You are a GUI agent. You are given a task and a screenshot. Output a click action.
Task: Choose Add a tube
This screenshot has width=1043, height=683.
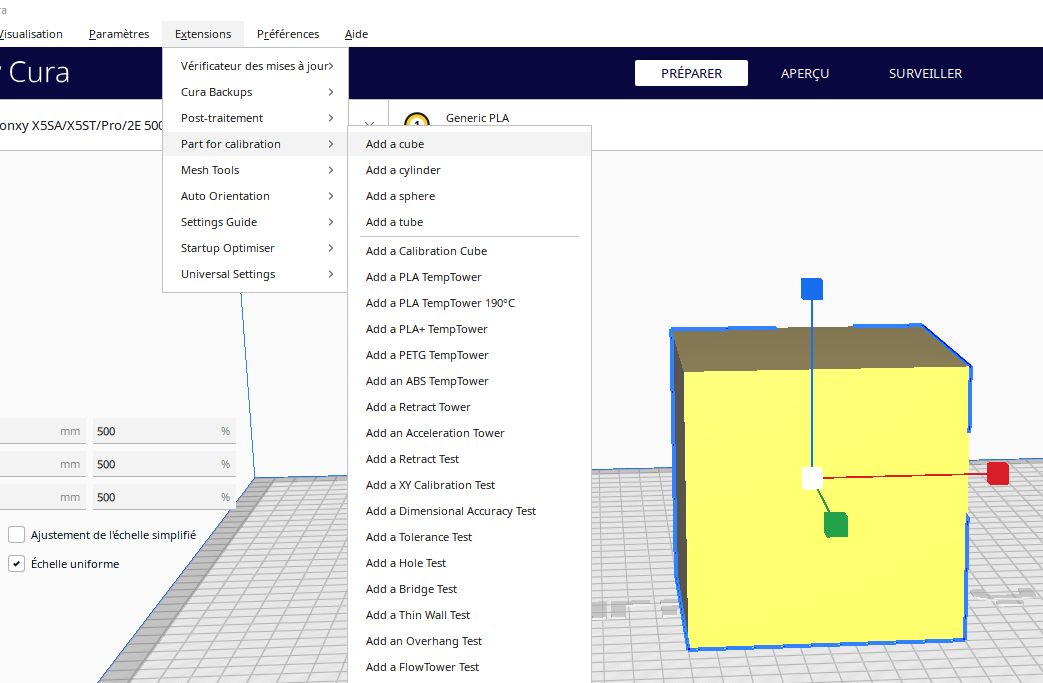point(470,221)
